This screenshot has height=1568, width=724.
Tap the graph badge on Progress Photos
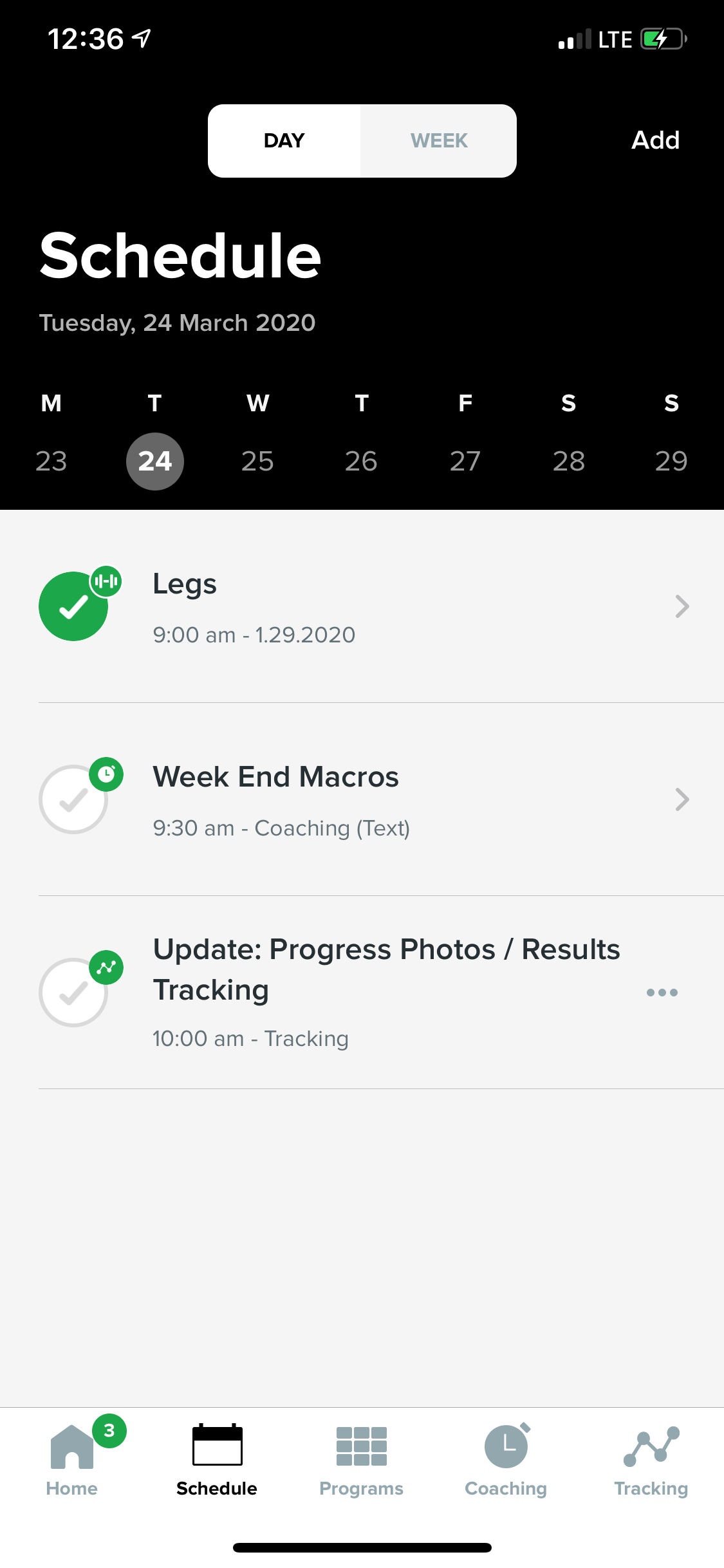pos(106,967)
